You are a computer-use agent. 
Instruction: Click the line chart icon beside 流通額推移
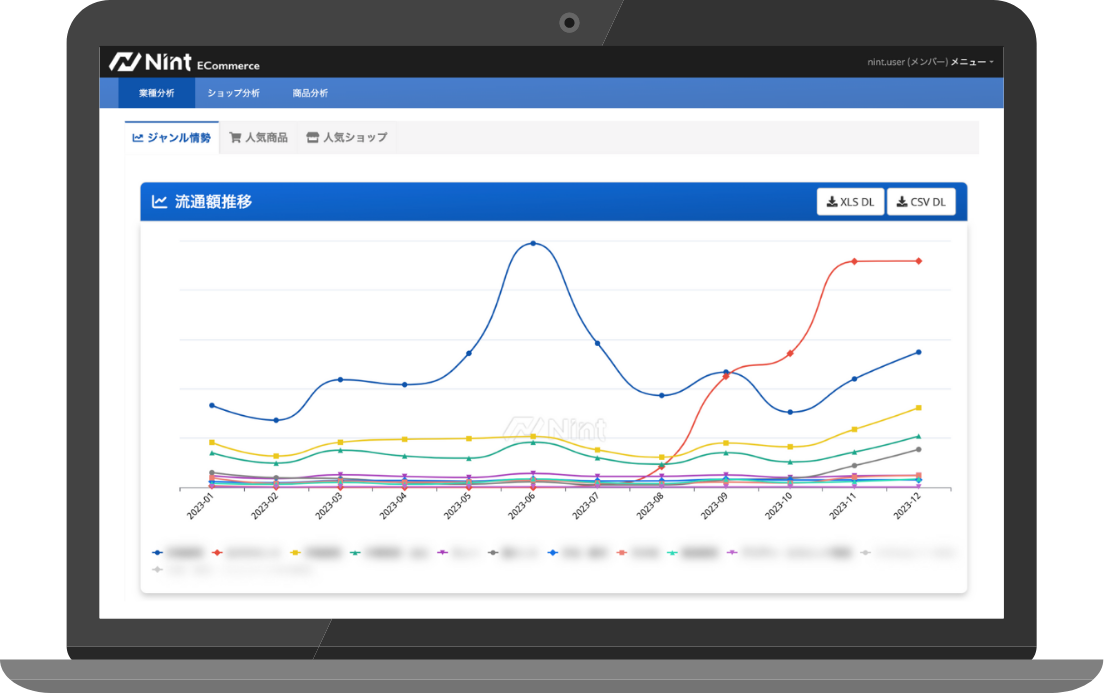pos(159,202)
